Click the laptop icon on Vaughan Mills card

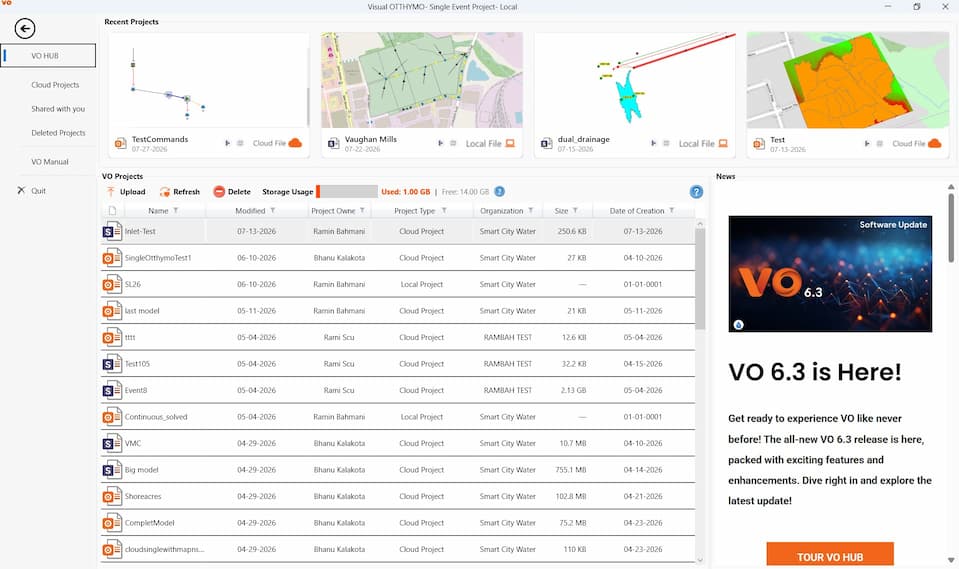click(x=510, y=143)
